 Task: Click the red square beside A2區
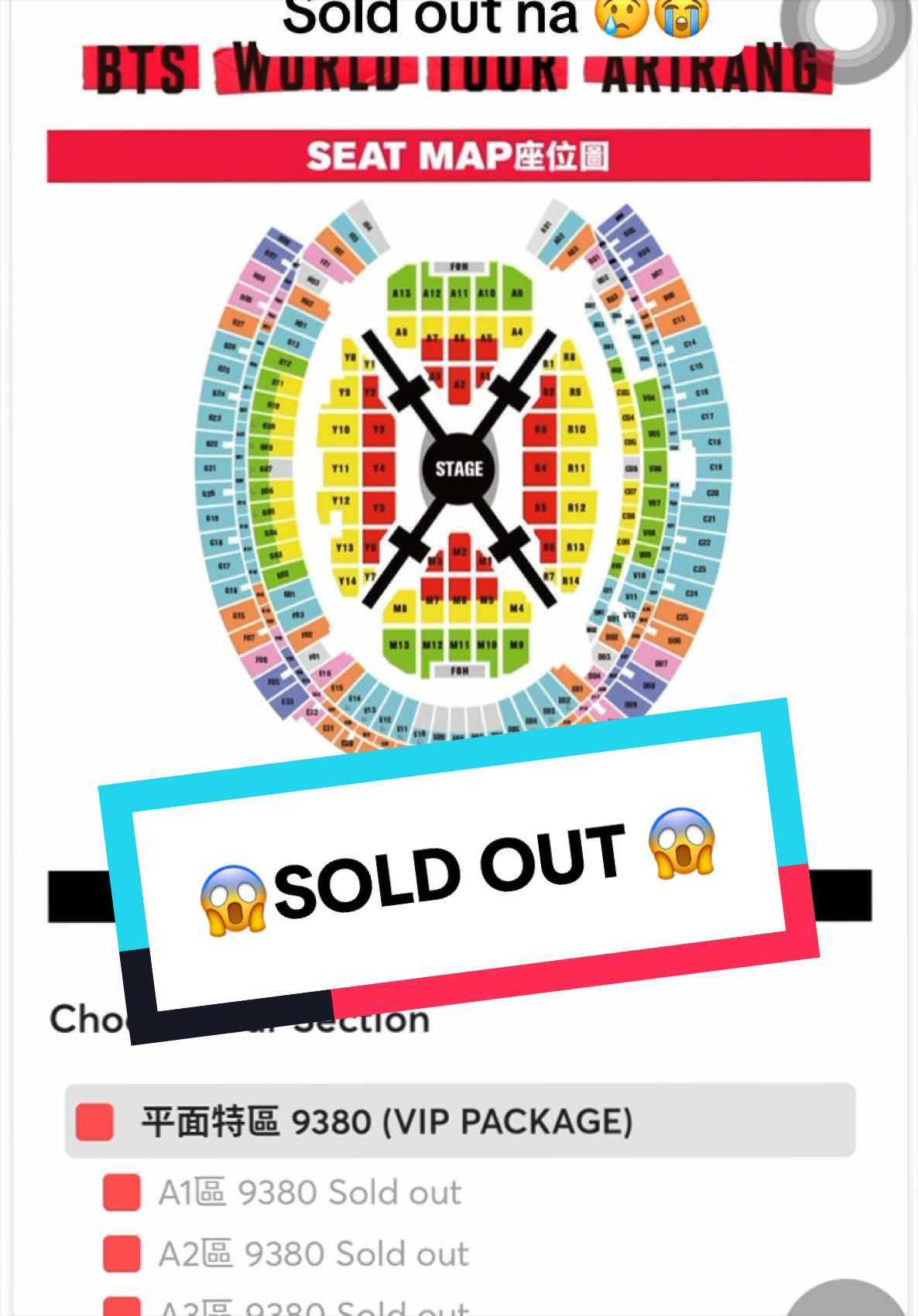tap(122, 1254)
